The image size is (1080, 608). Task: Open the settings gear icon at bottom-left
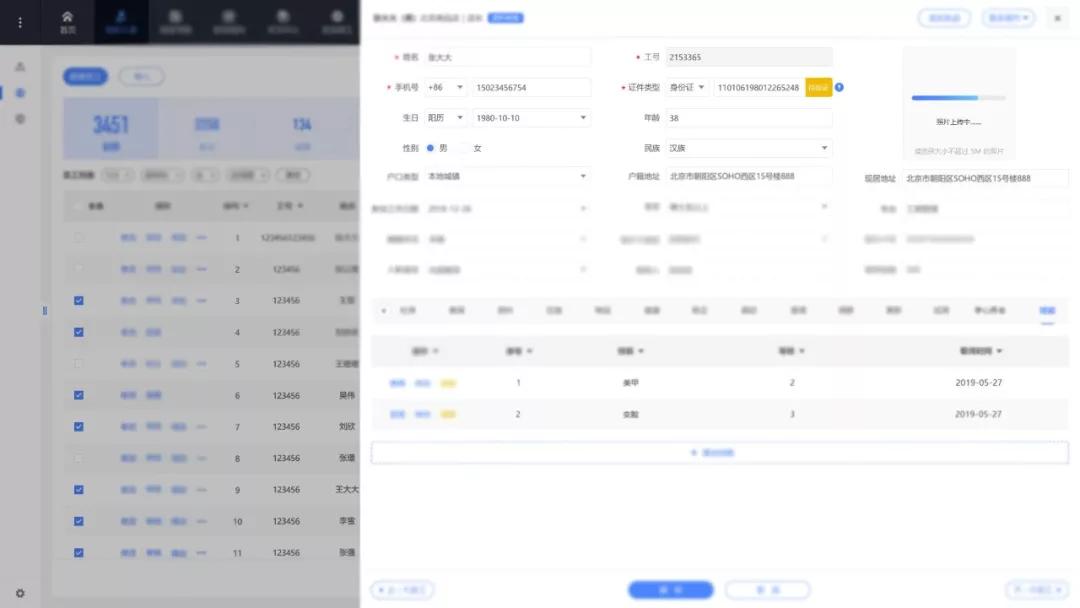(x=20, y=593)
